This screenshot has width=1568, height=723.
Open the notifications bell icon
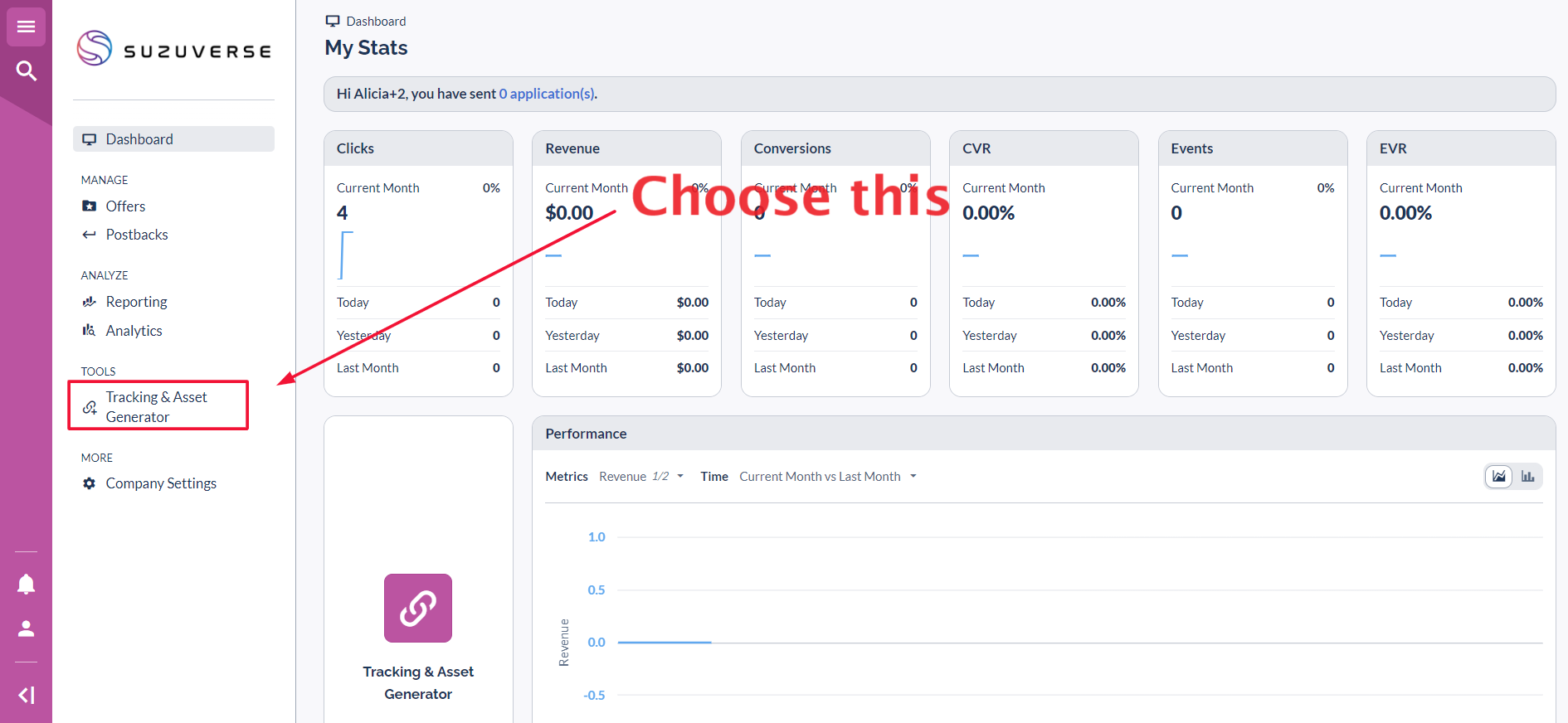pos(26,585)
